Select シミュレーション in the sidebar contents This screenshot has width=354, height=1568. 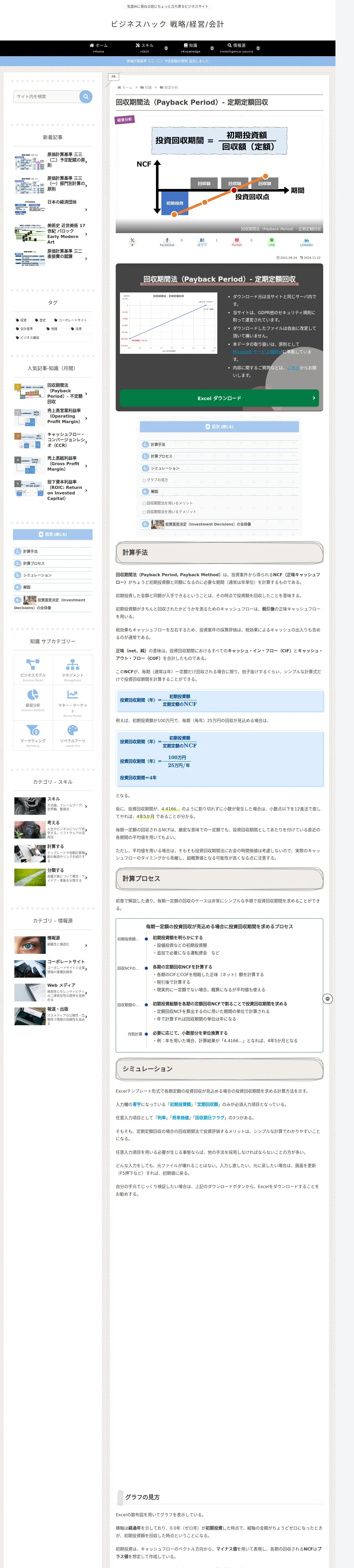click(37, 575)
